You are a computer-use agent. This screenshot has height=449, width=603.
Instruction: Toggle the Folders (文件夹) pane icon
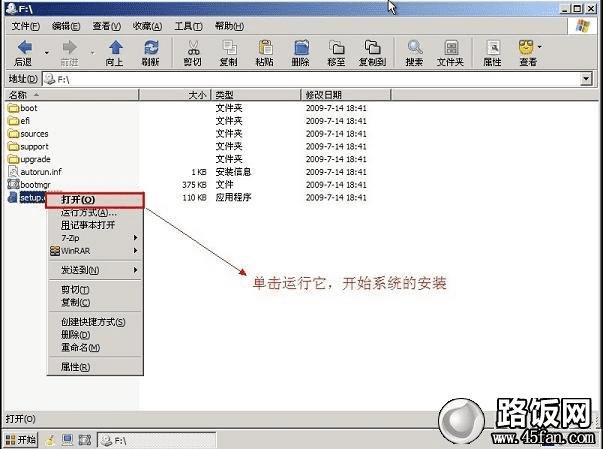point(451,48)
